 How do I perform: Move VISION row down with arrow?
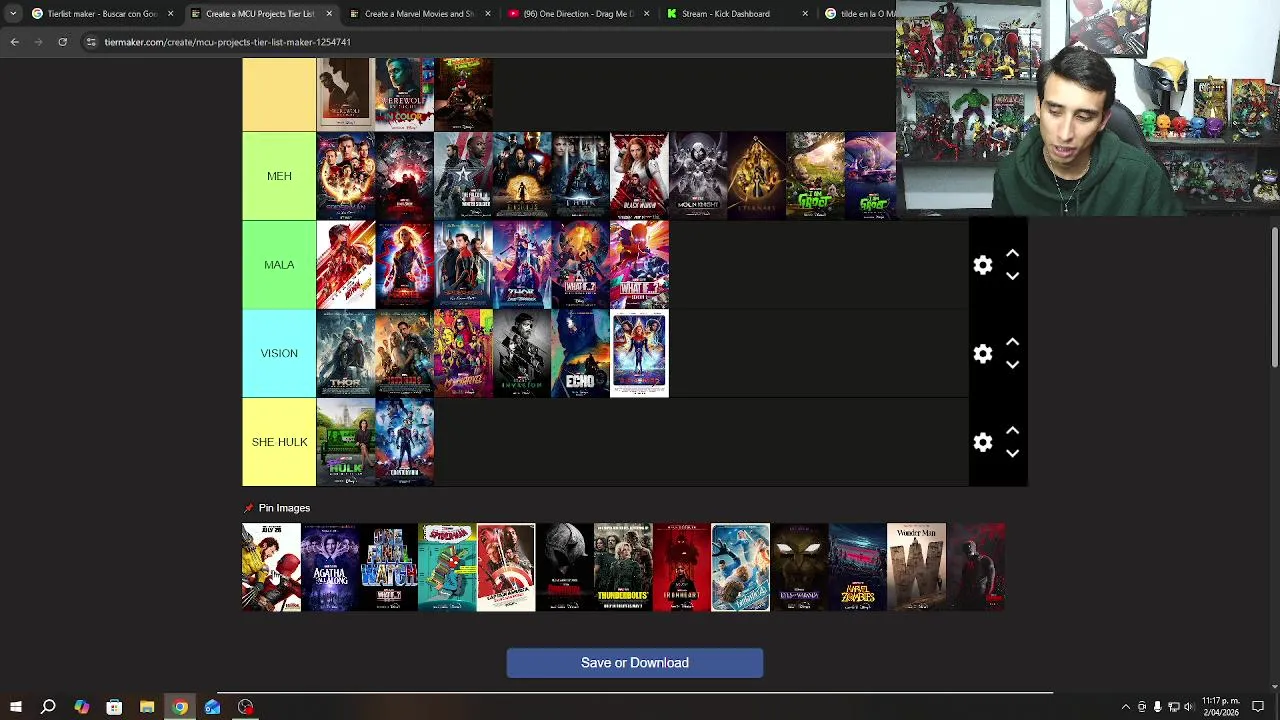[1012, 365]
